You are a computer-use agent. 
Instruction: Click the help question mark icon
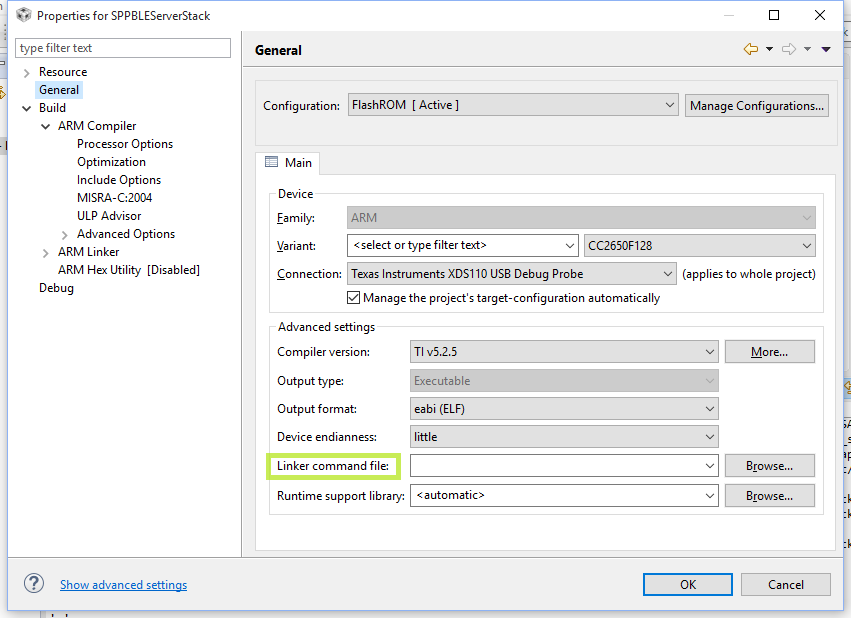(x=34, y=584)
